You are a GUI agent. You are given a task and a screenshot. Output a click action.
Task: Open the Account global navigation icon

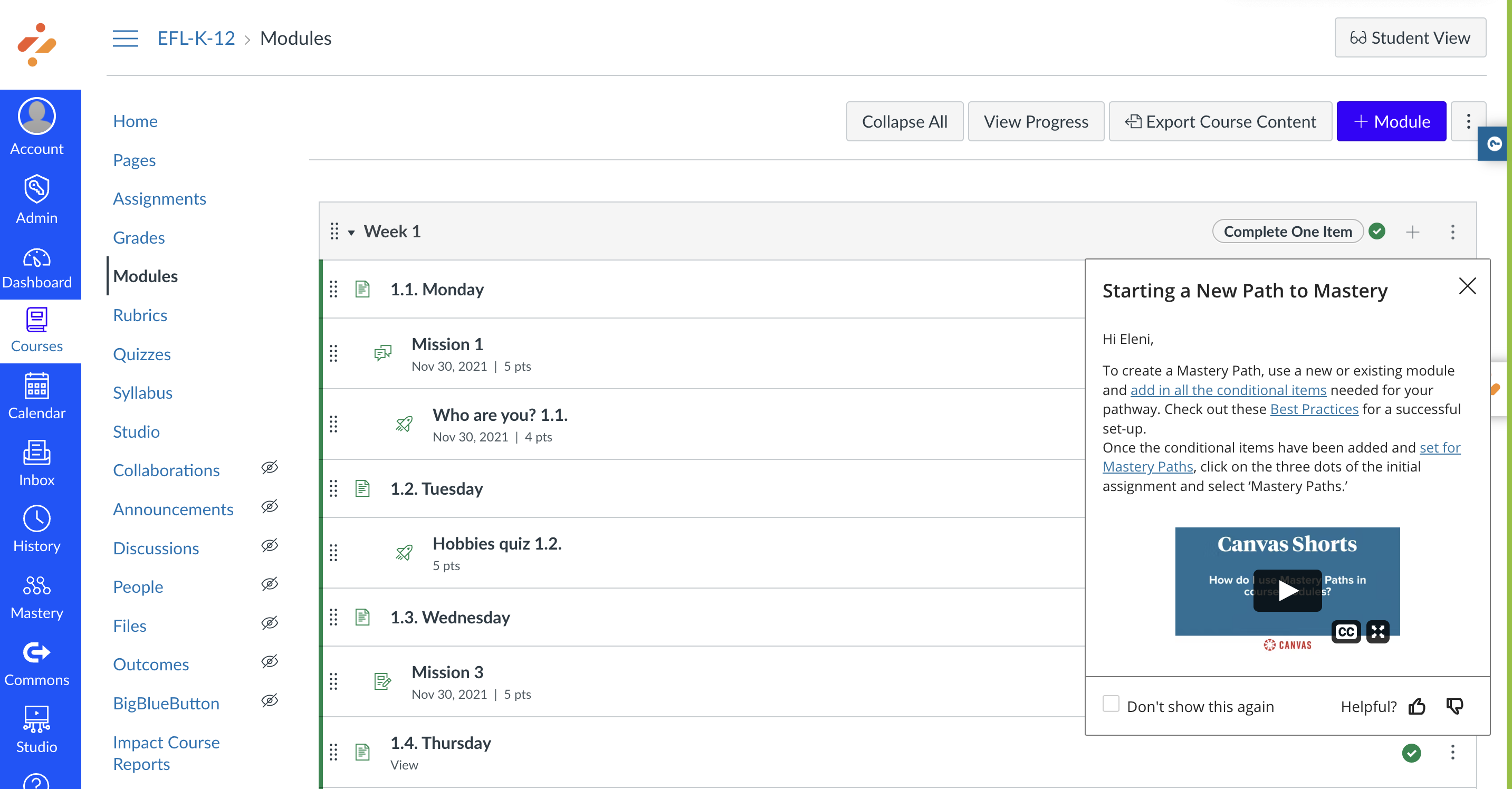[x=36, y=127]
